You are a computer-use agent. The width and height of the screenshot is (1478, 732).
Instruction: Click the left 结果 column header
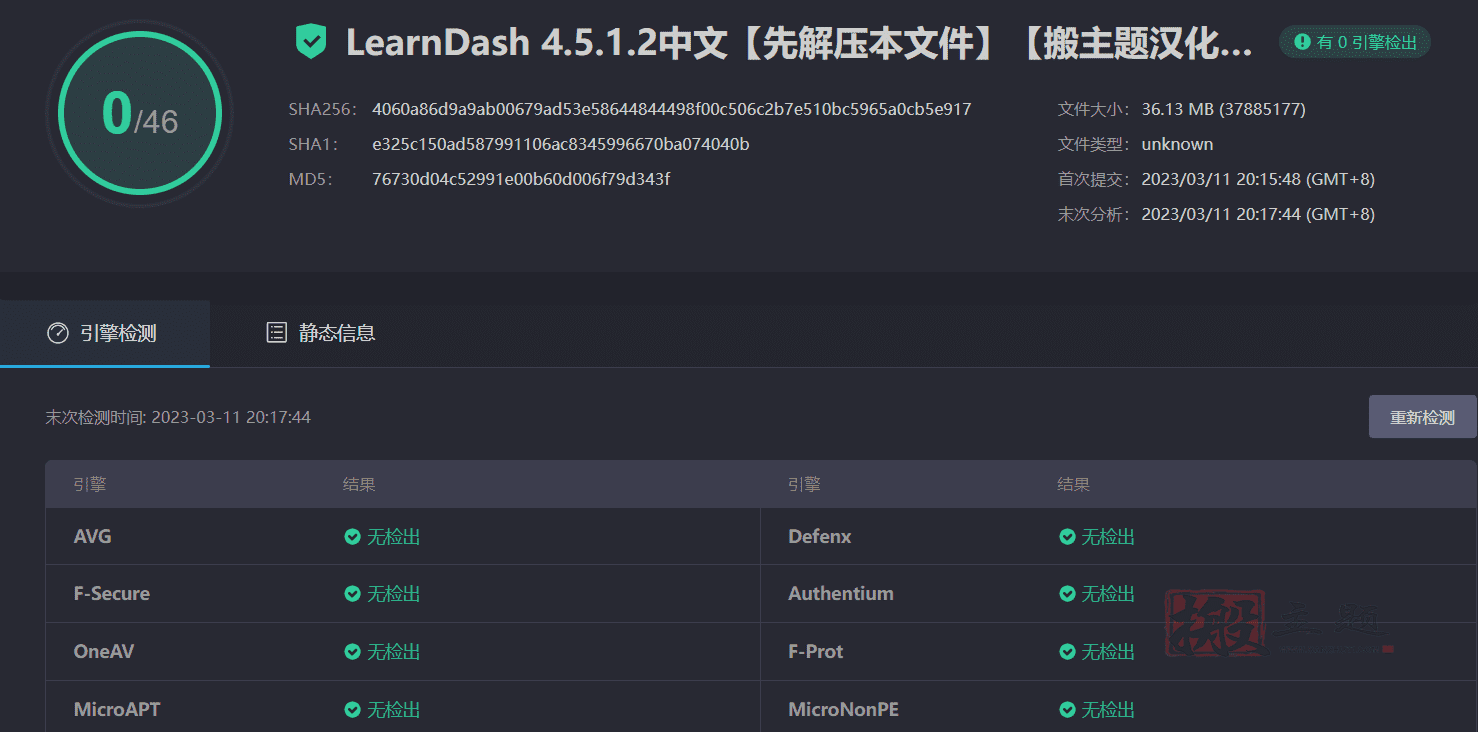click(x=359, y=485)
